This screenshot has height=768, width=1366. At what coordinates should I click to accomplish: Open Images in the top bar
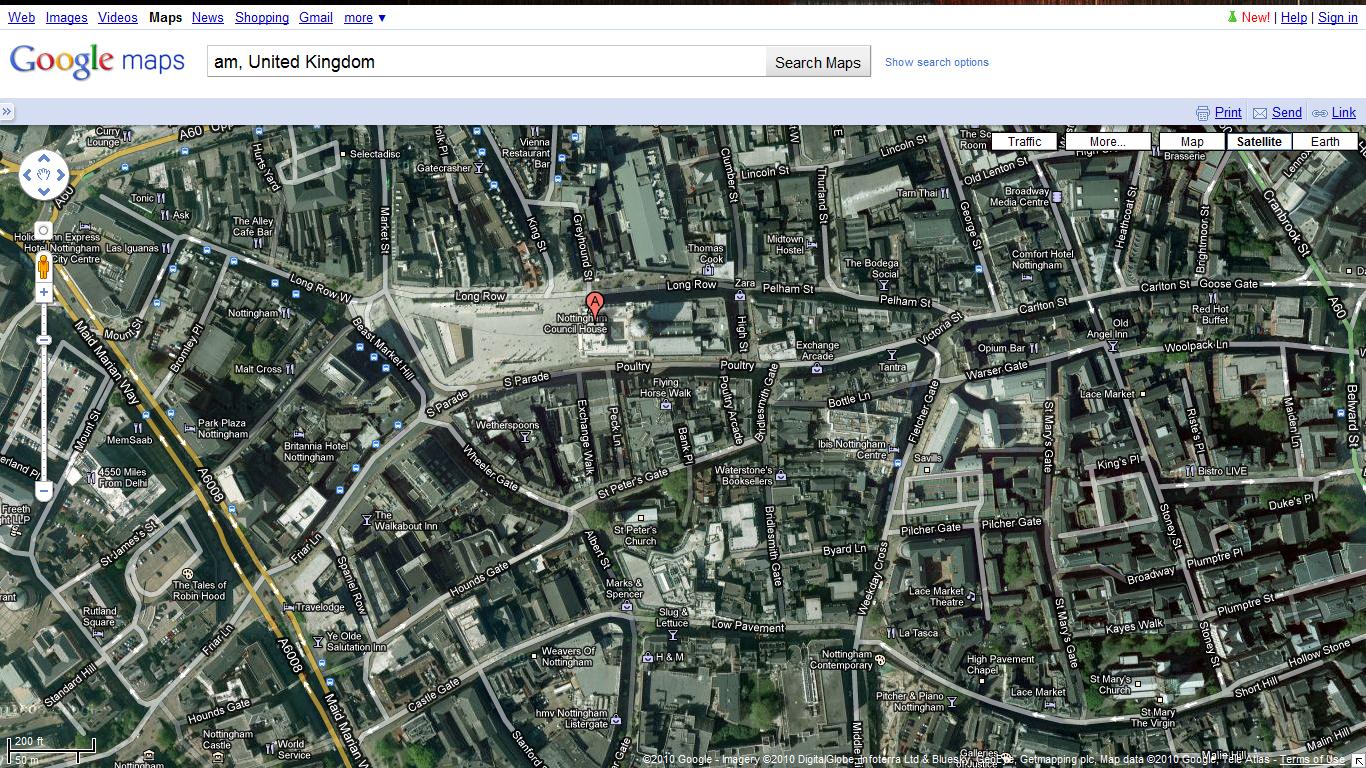(x=66, y=17)
